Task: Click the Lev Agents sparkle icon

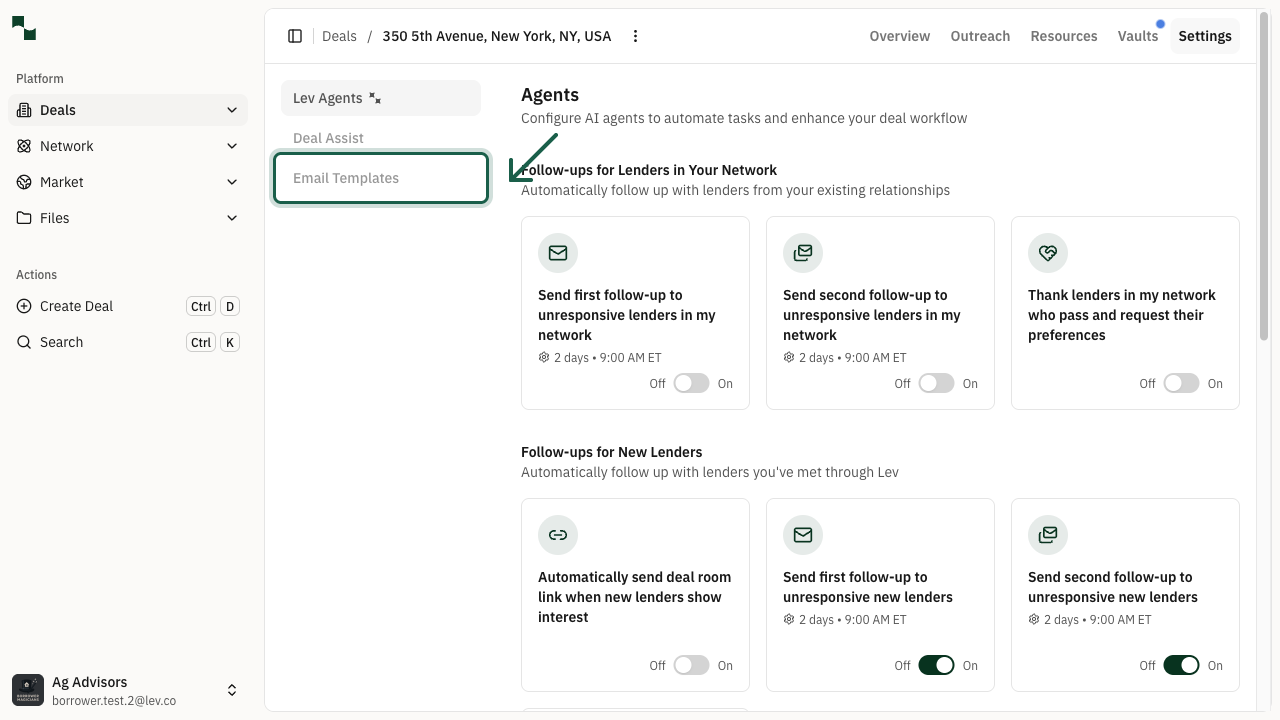Action: tap(375, 98)
